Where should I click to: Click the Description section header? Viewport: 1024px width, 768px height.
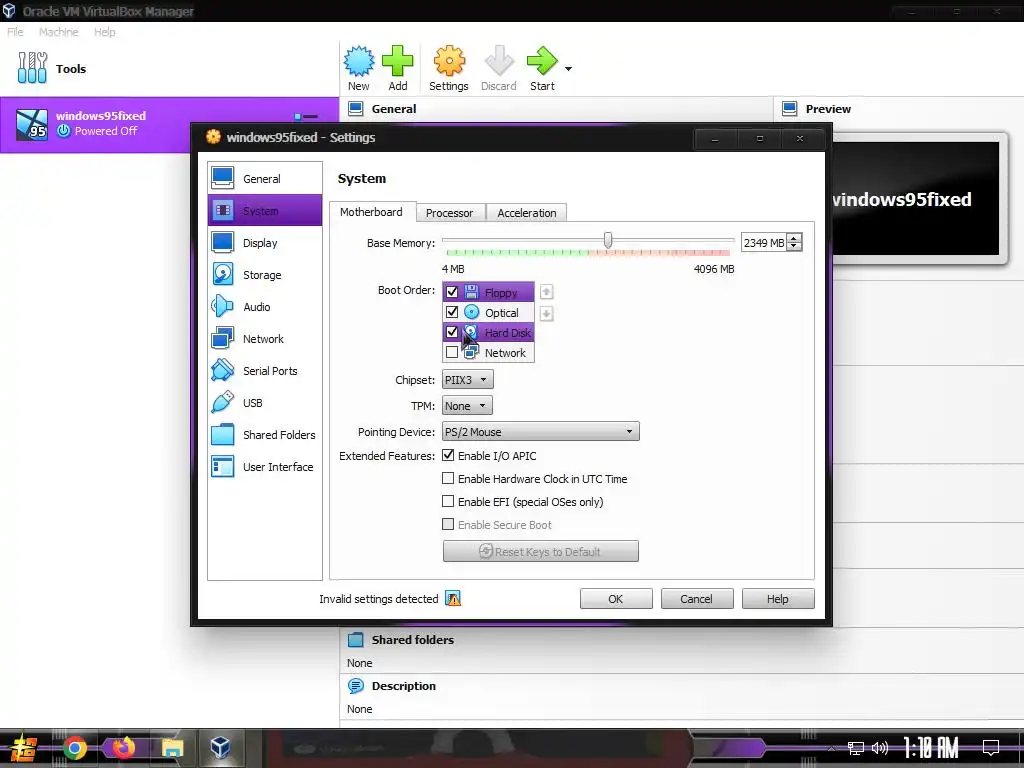[403, 686]
